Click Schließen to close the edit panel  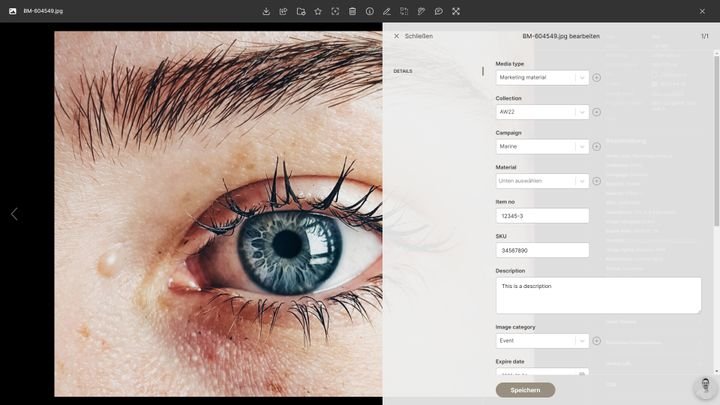[x=413, y=36]
